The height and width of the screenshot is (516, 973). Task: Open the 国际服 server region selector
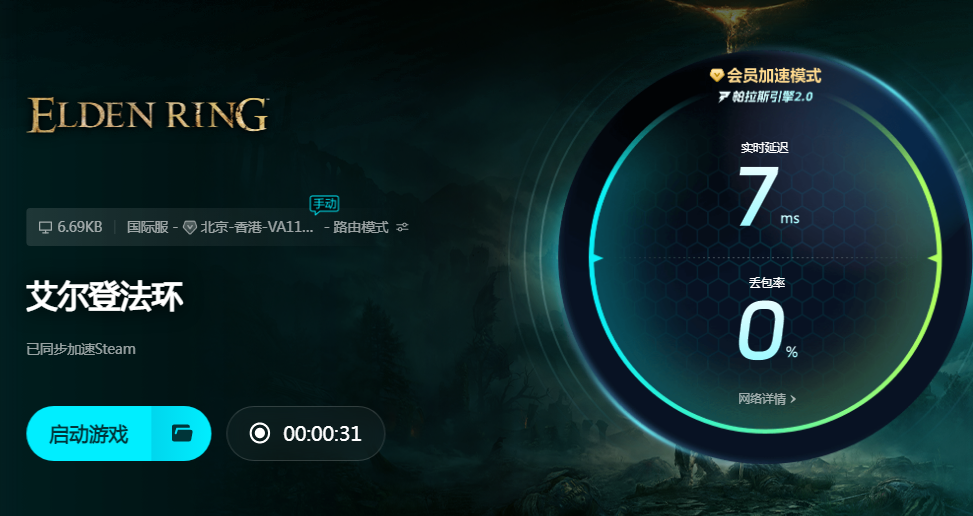[148, 227]
